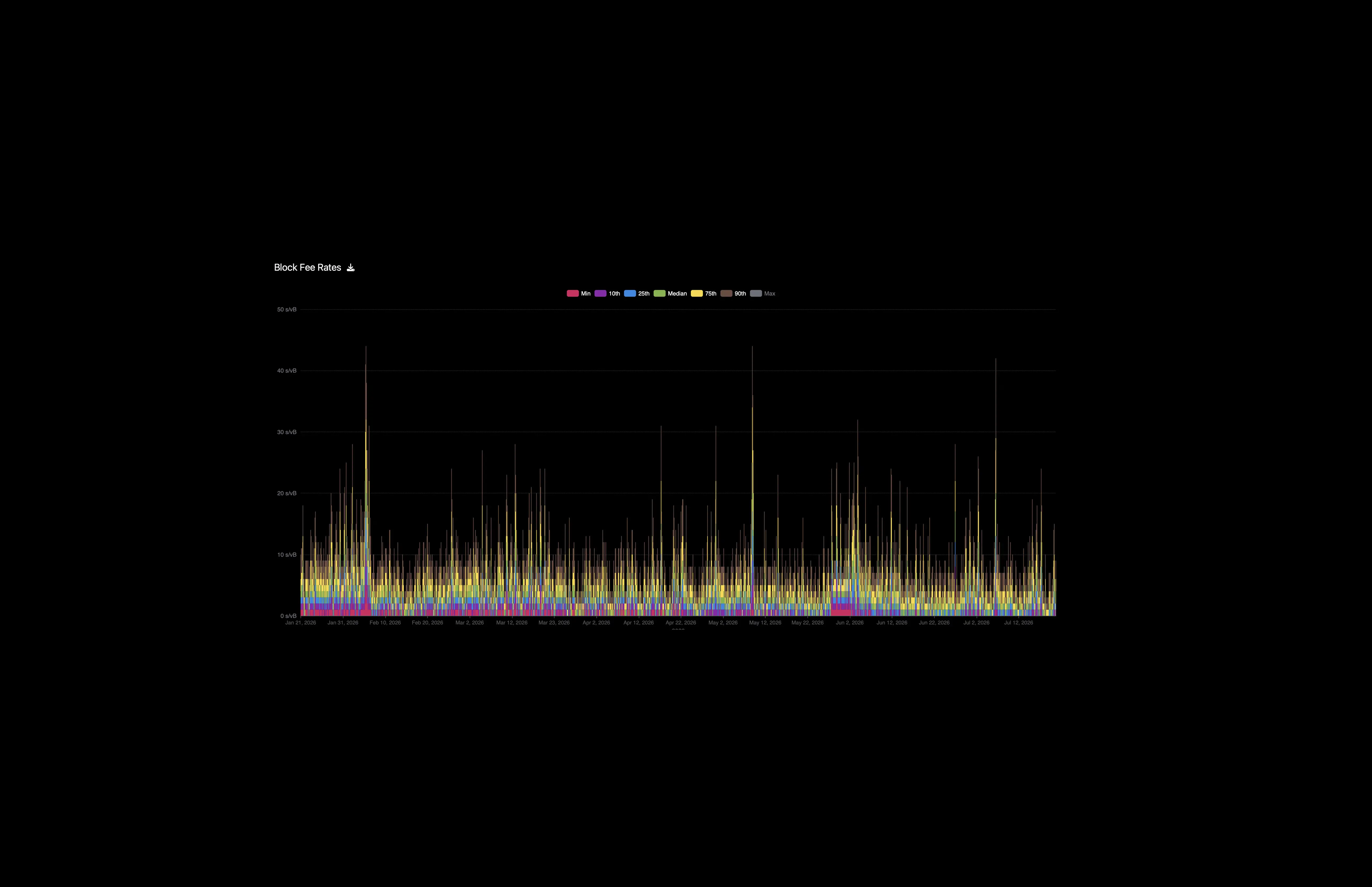Click the Apr 12, 2026 date label
The height and width of the screenshot is (887, 1372).
pyautogui.click(x=639, y=623)
